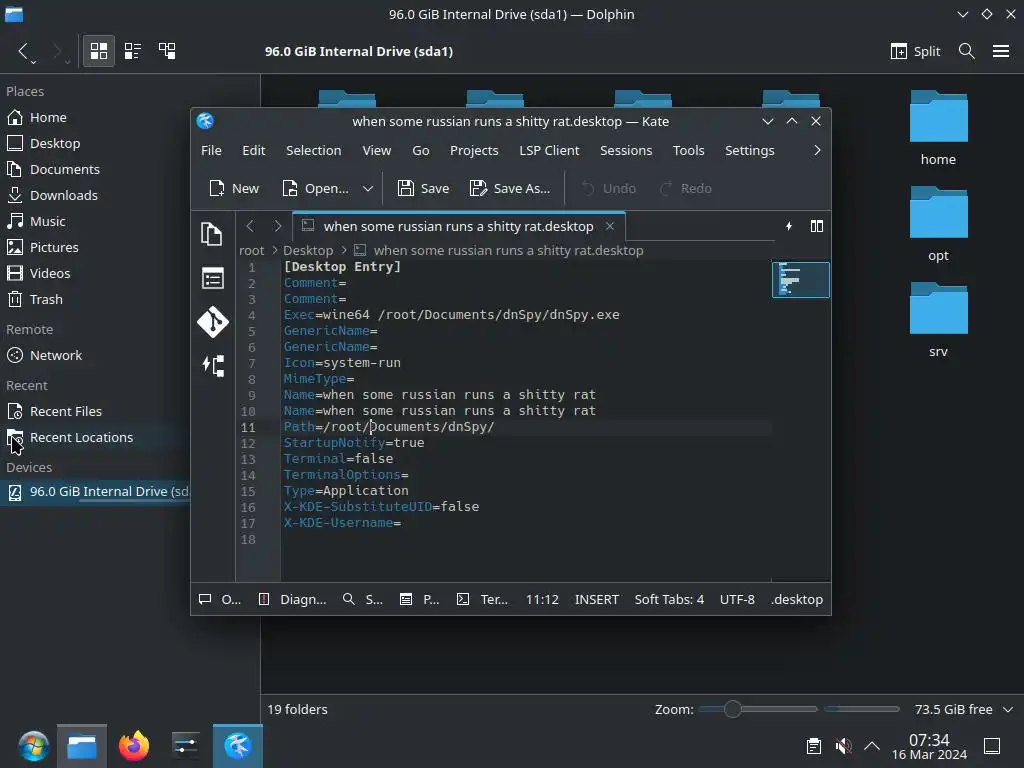Open the file list panel in Kate sidebar

click(x=213, y=279)
